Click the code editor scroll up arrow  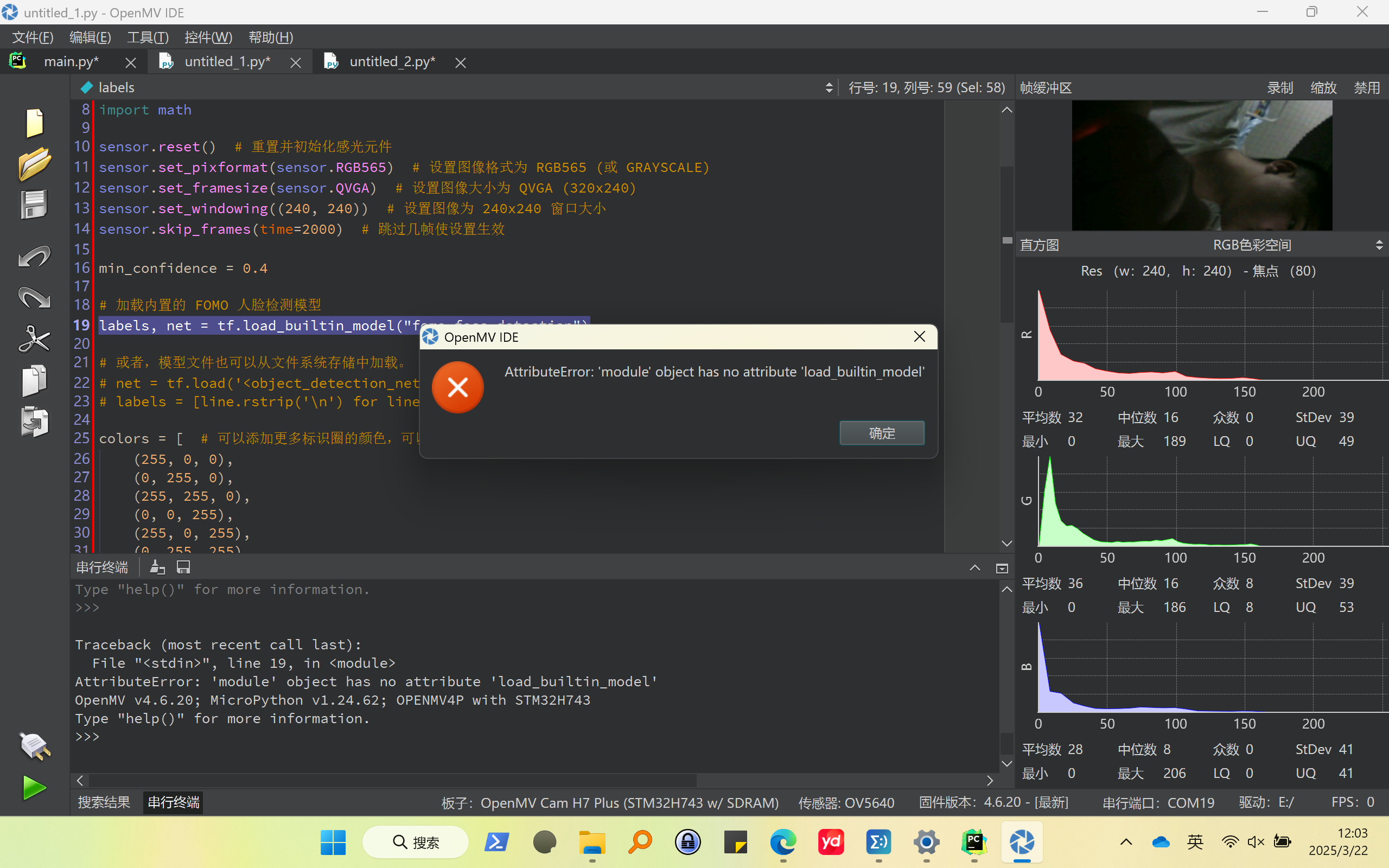[x=1006, y=110]
